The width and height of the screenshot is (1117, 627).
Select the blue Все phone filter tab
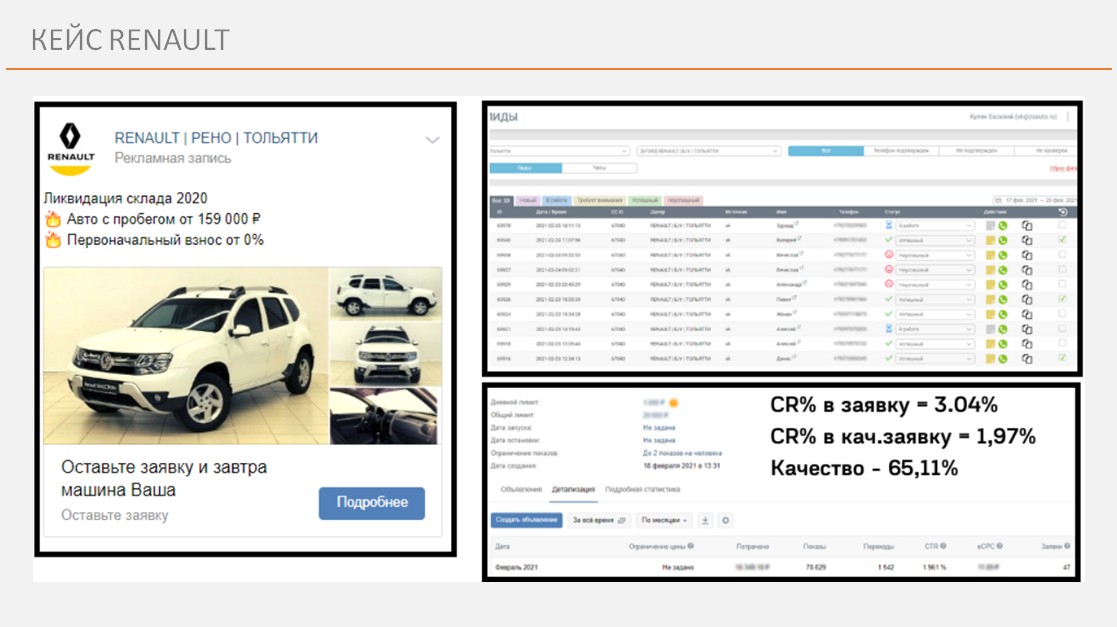tap(826, 150)
